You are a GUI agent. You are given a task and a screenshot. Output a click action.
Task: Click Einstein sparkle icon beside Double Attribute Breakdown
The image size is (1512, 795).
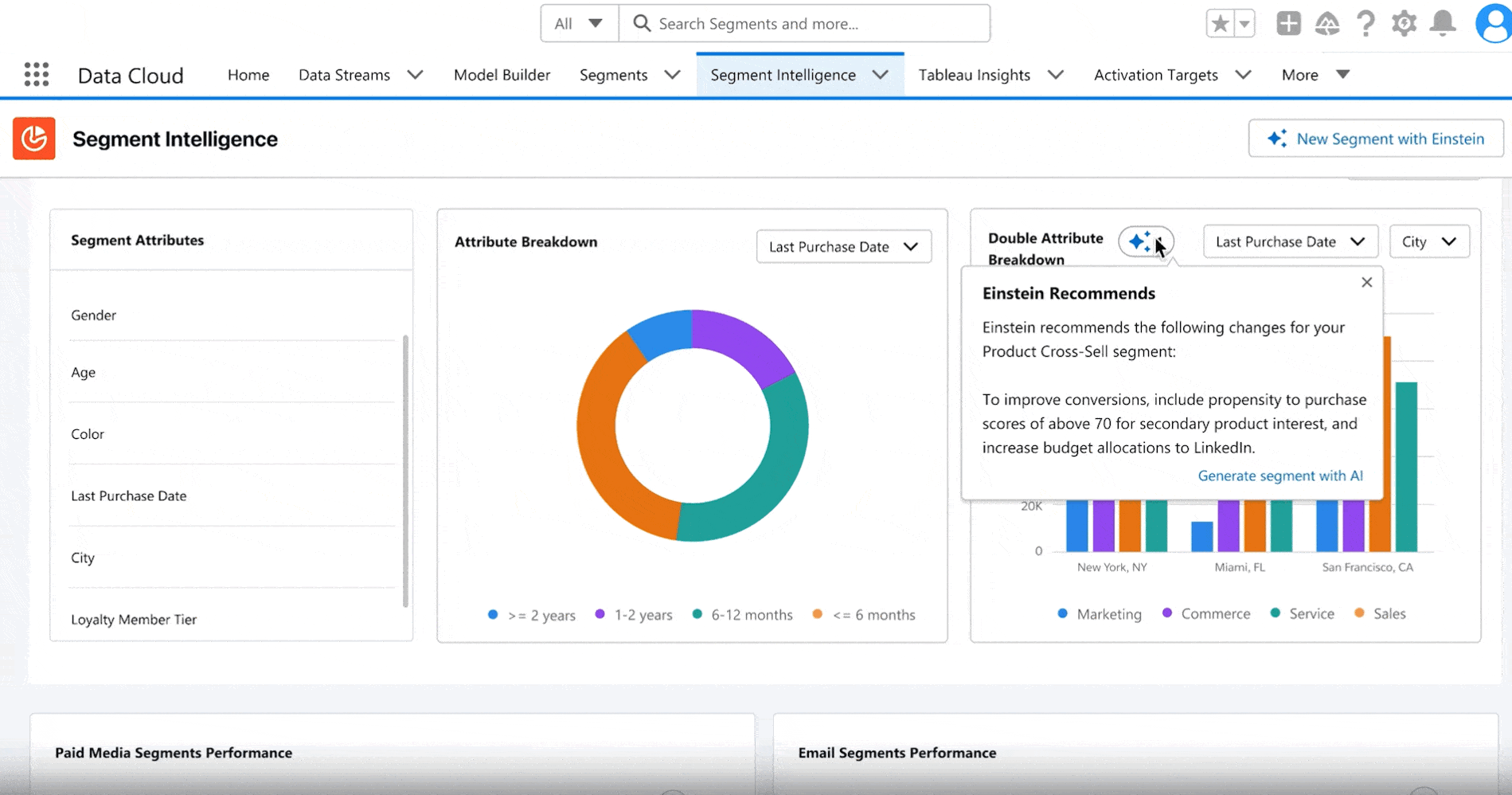pyautogui.click(x=1141, y=241)
